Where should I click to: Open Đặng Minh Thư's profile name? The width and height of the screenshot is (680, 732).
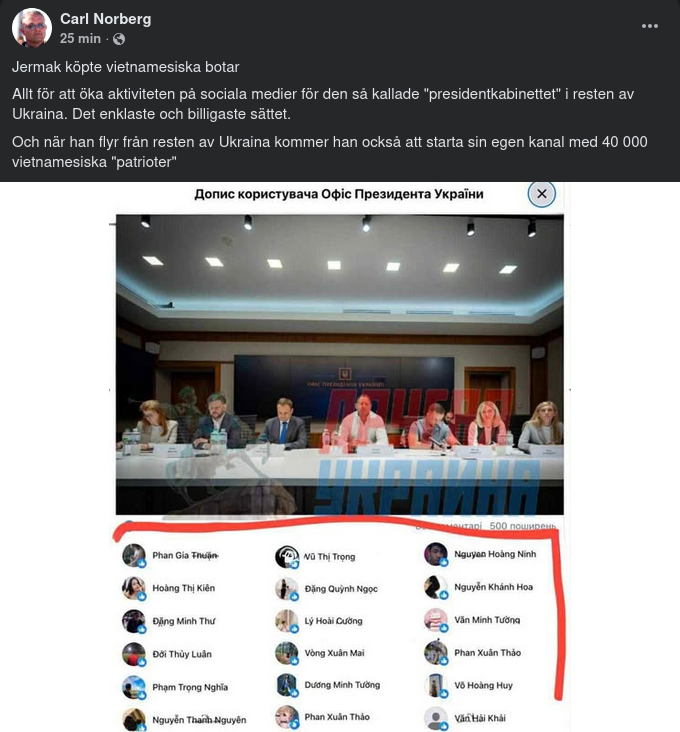coord(184,621)
